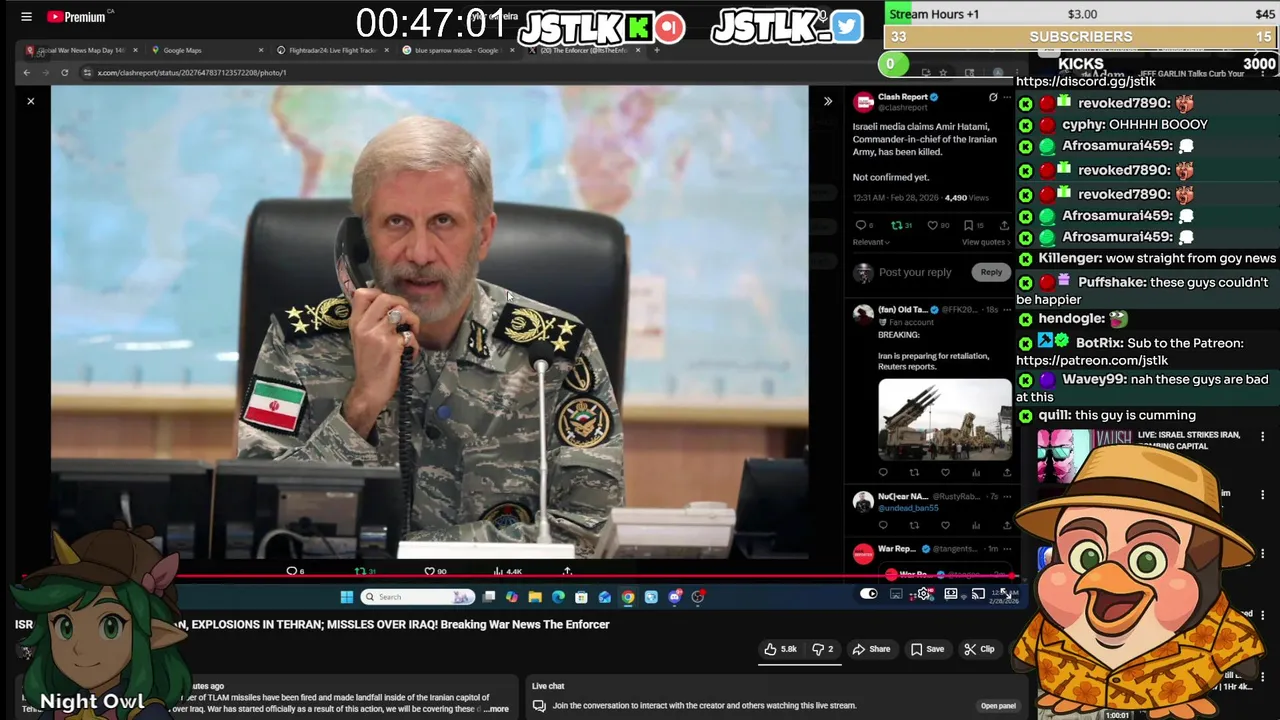The width and height of the screenshot is (1280, 720).
Task: Open a new browser tab with plus
Action: click(x=656, y=50)
